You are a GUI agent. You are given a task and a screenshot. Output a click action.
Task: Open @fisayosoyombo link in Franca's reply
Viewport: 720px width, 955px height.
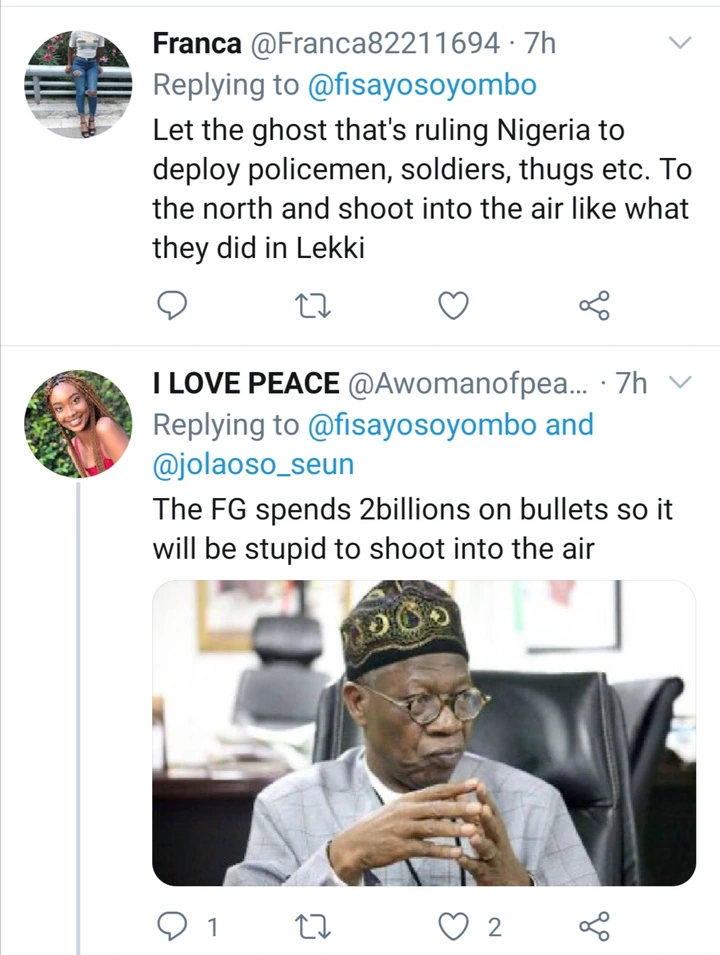click(423, 85)
